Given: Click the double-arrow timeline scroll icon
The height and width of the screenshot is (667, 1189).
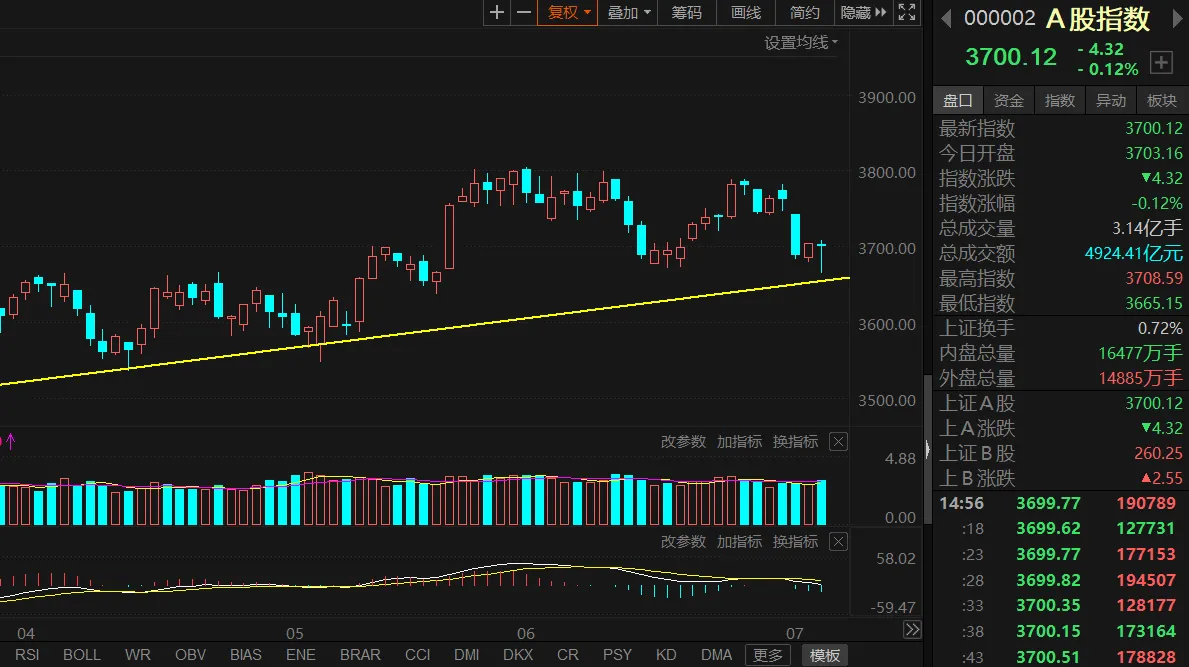Looking at the screenshot, I should 911,630.
